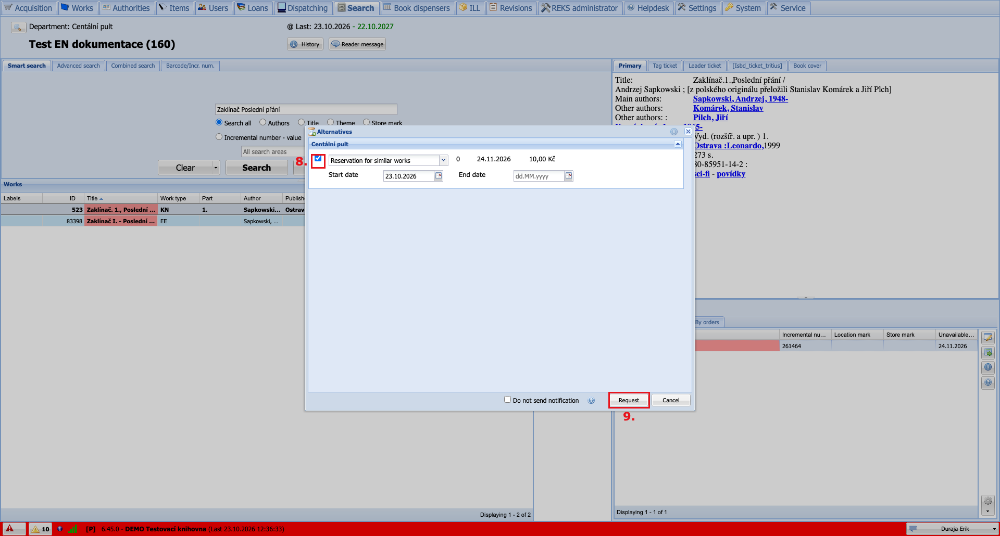This screenshot has width=1000, height=536.
Task: Click the Request button
Action: tap(629, 400)
